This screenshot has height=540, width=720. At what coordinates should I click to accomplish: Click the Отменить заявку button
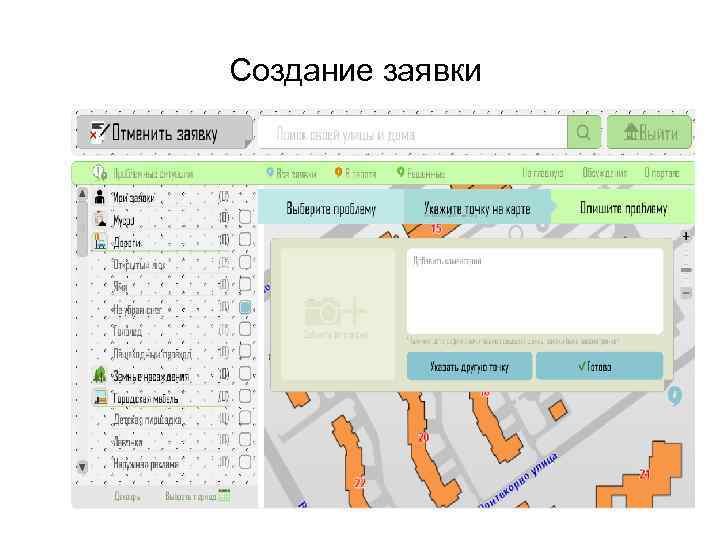coord(164,133)
